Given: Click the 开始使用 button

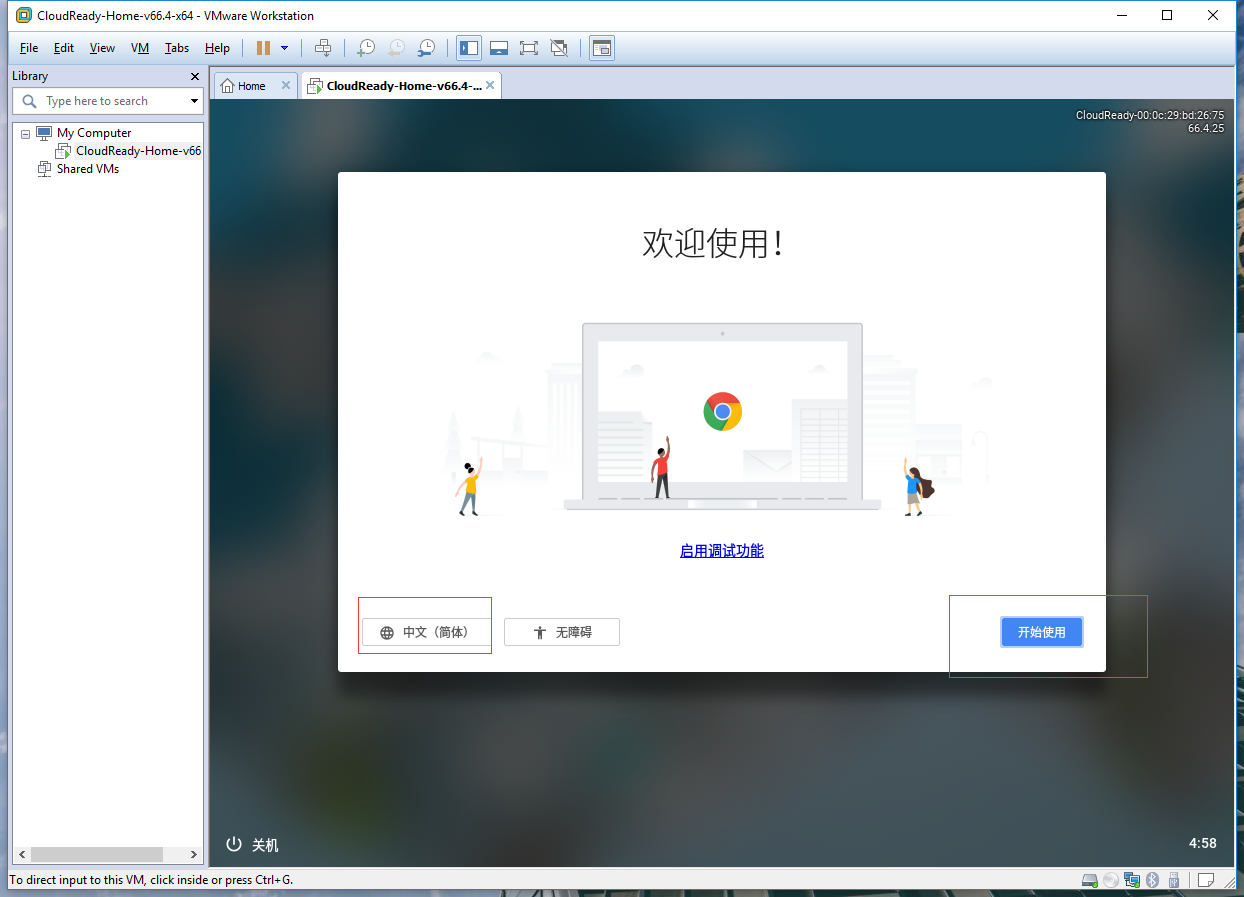Looking at the screenshot, I should tap(1041, 631).
